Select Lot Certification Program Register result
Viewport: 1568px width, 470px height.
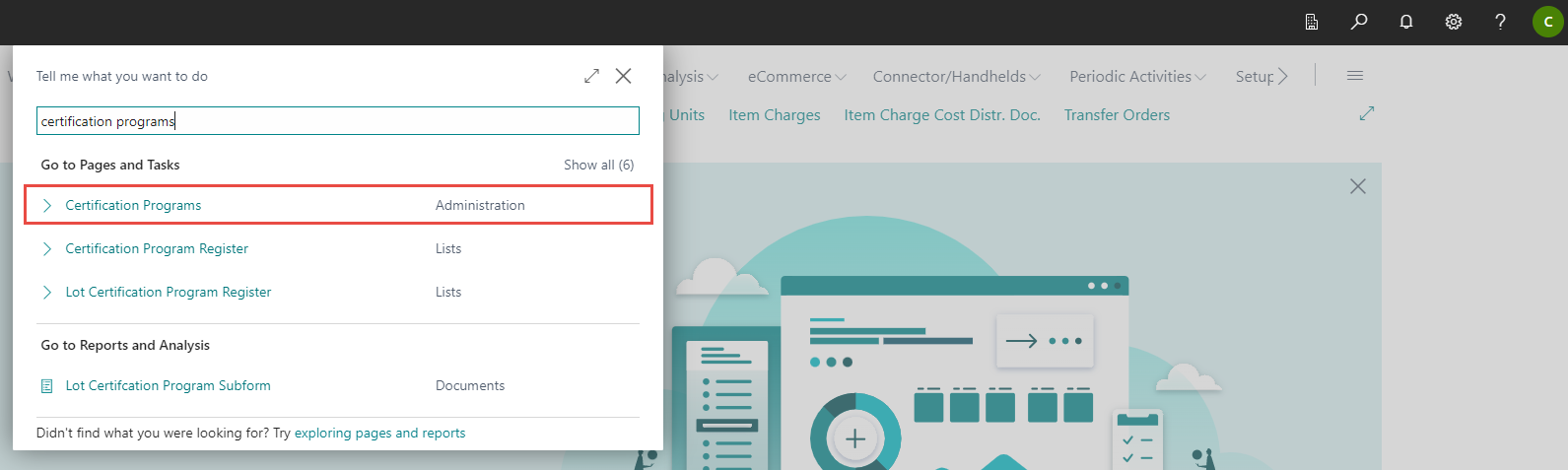pyautogui.click(x=168, y=292)
